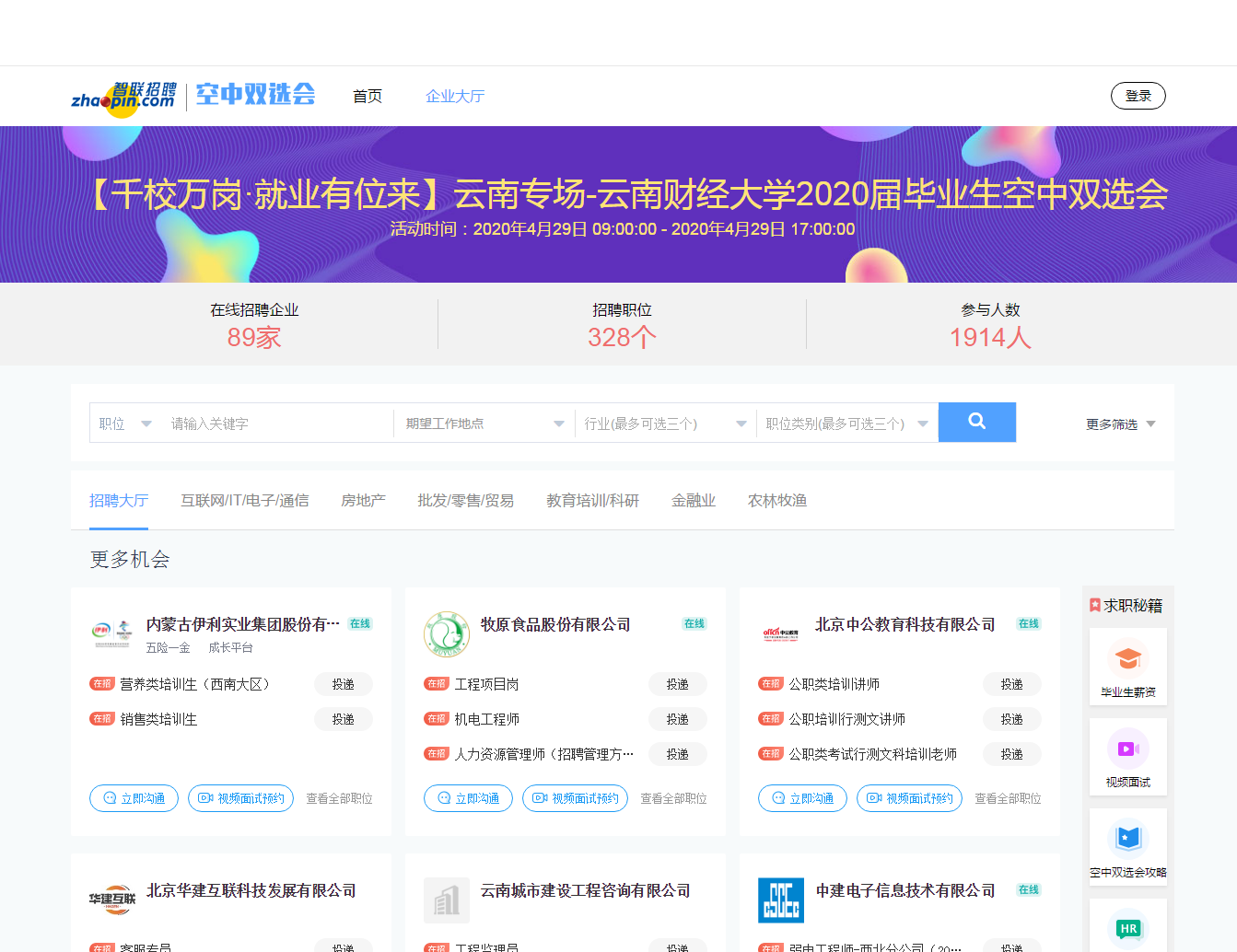The height and width of the screenshot is (952, 1237).
Task: Click the Zhaopin logo in header
Action: (x=123, y=96)
